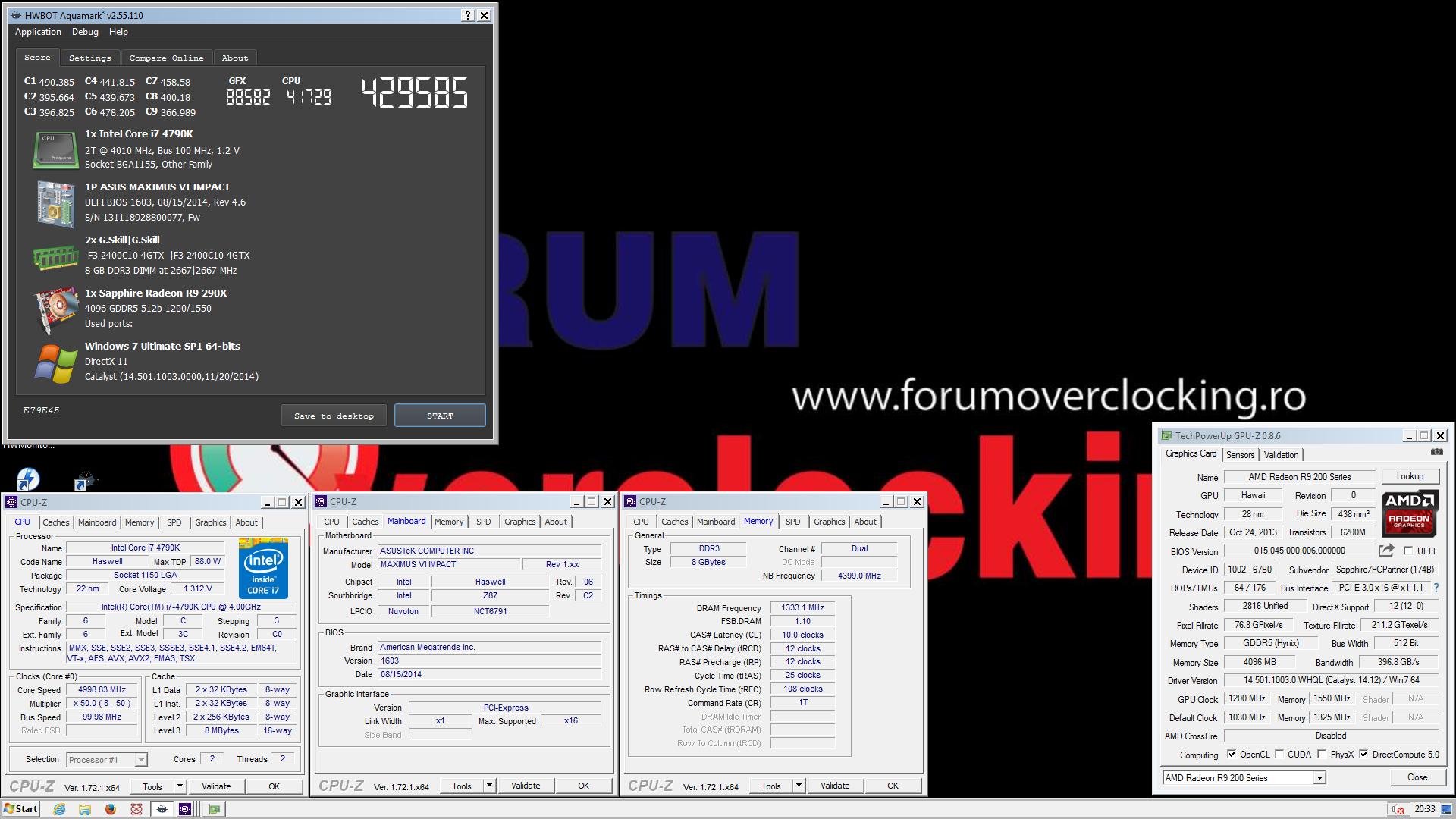Click the HWBOT help question mark title button
Image resolution: width=1456 pixels, height=819 pixels.
(x=468, y=15)
